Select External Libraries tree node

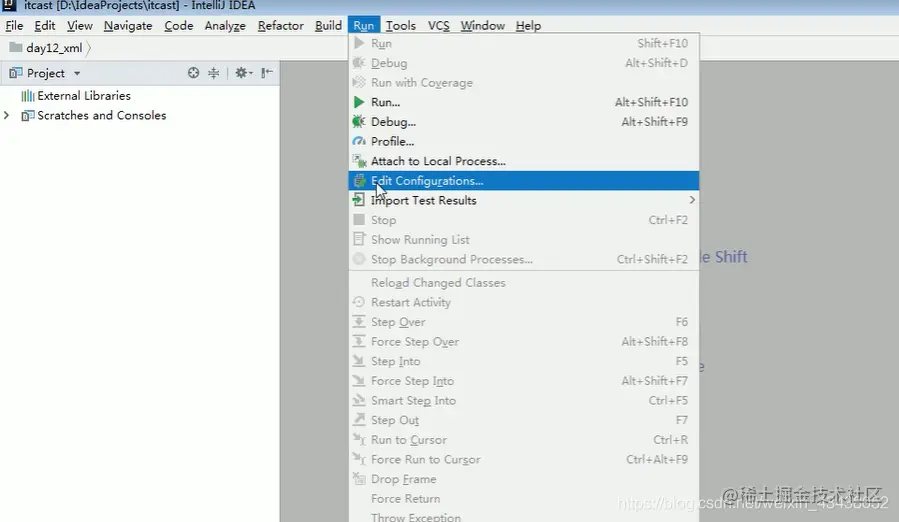pos(84,96)
